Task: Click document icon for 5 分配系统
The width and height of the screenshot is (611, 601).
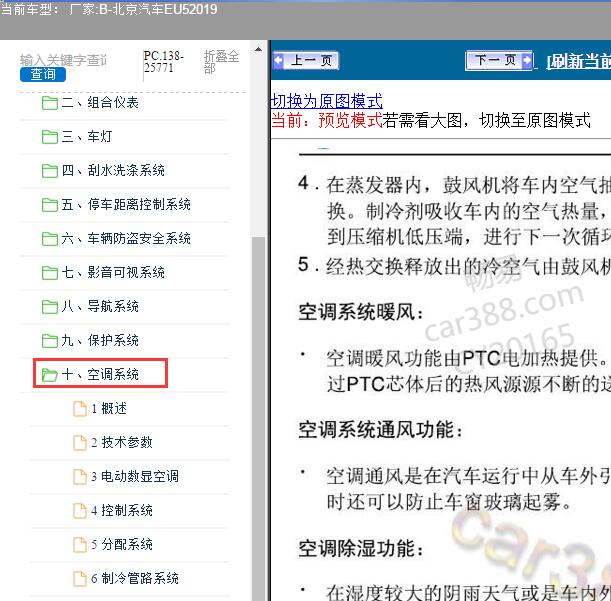Action: coord(80,544)
